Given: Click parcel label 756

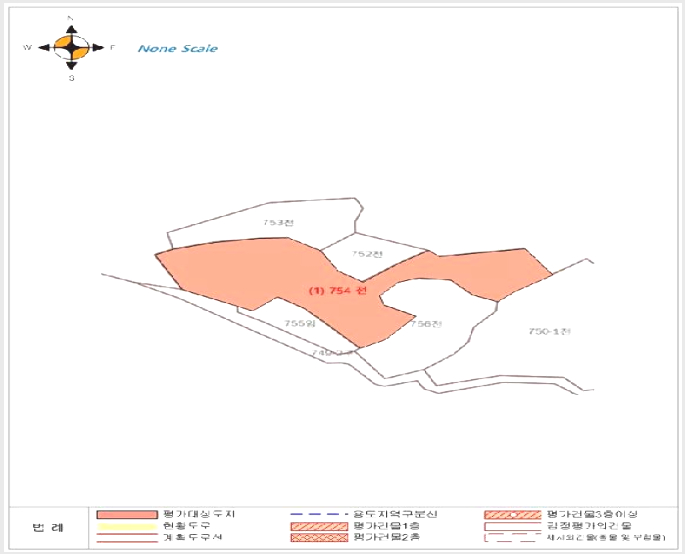Looking at the screenshot, I should pyautogui.click(x=426, y=324).
